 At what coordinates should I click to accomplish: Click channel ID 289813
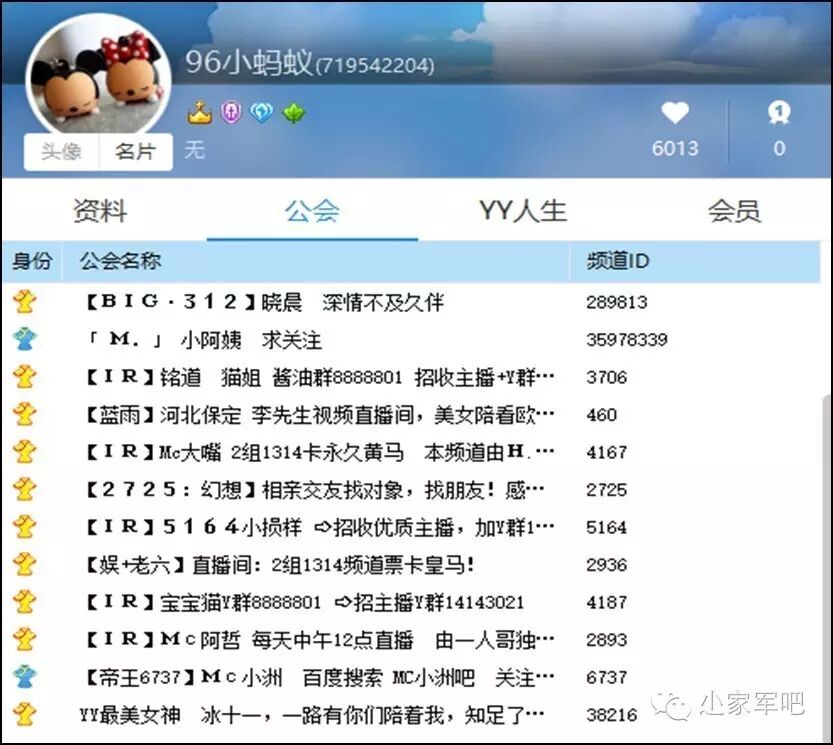click(x=617, y=302)
